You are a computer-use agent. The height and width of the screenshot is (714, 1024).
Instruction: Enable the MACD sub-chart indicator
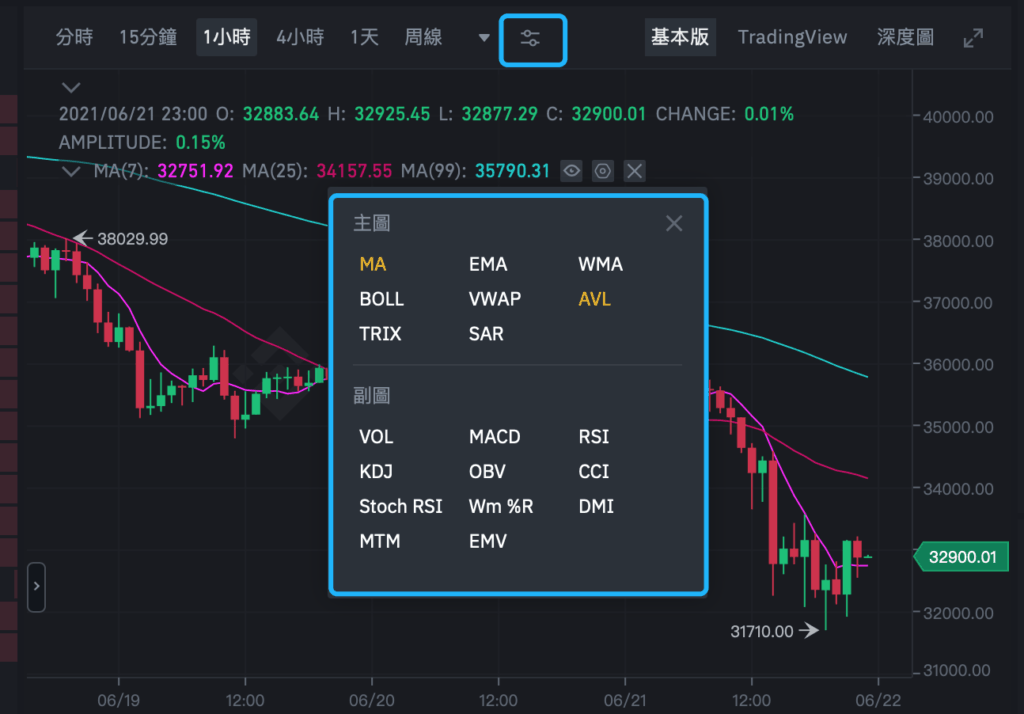[x=495, y=437]
